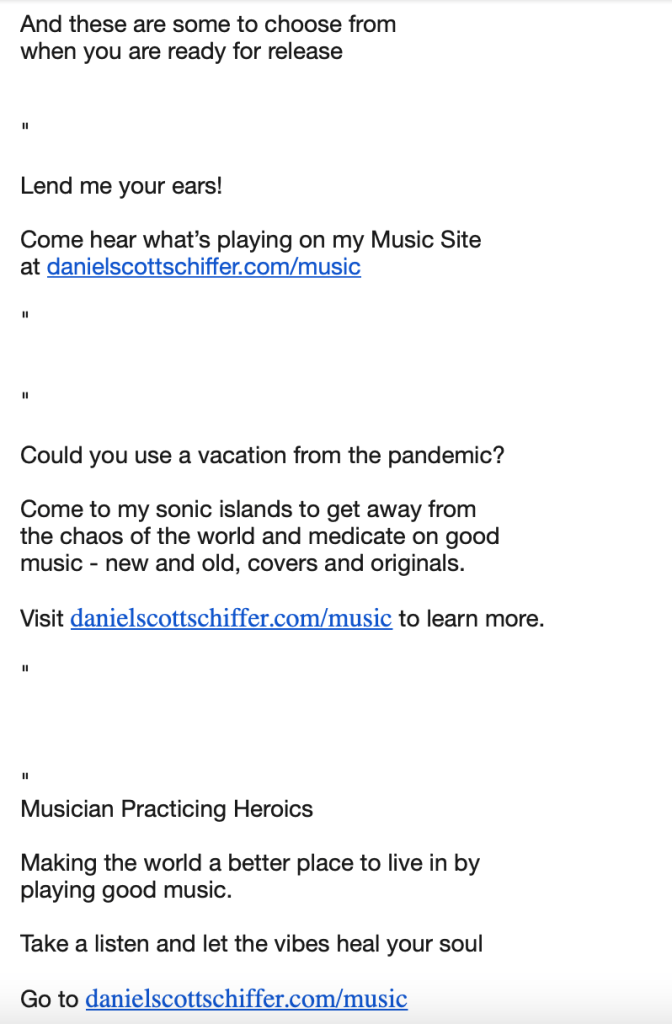The height and width of the screenshot is (1024, 672).
Task: Follow the music link after 'Go to'
Action: [x=246, y=998]
